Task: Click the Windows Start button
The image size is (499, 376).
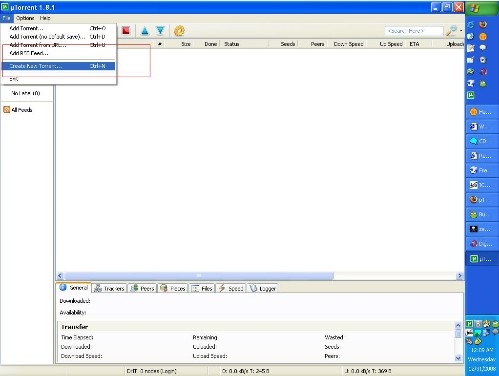Action: coord(482,8)
